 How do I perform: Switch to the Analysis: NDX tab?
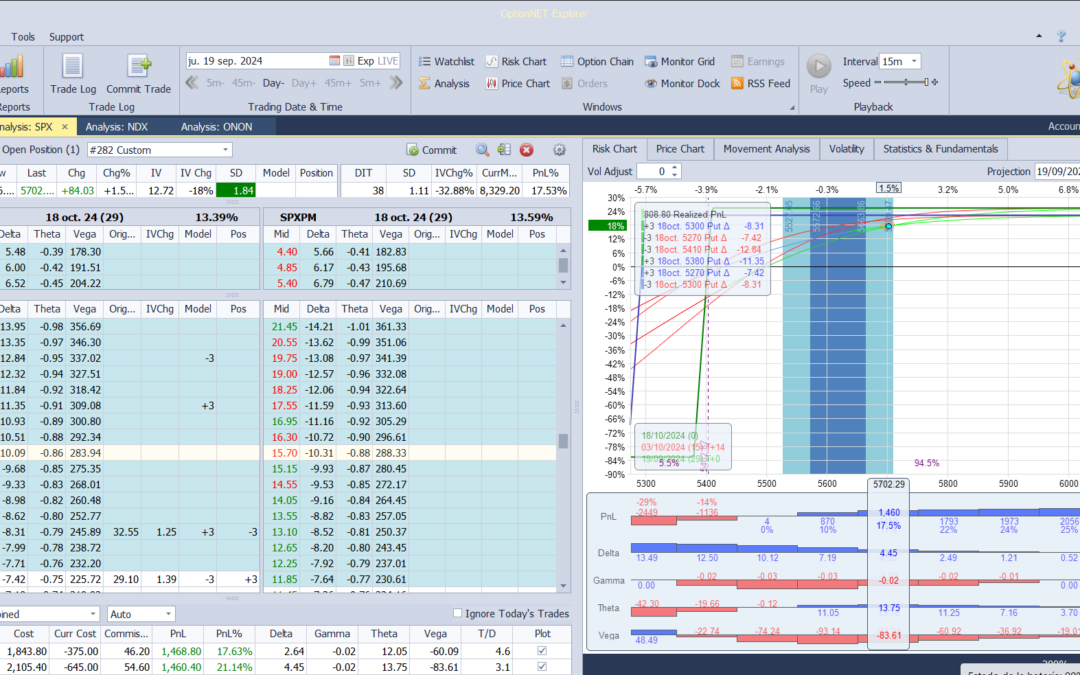pos(118,127)
